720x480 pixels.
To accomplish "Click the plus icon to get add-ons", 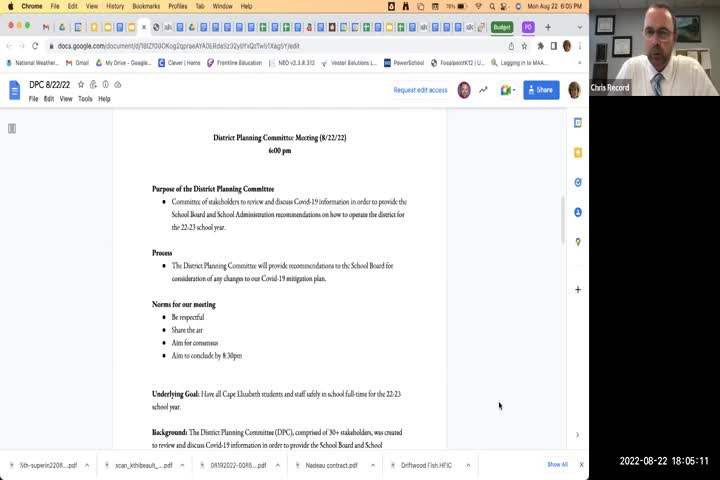I will click(578, 290).
